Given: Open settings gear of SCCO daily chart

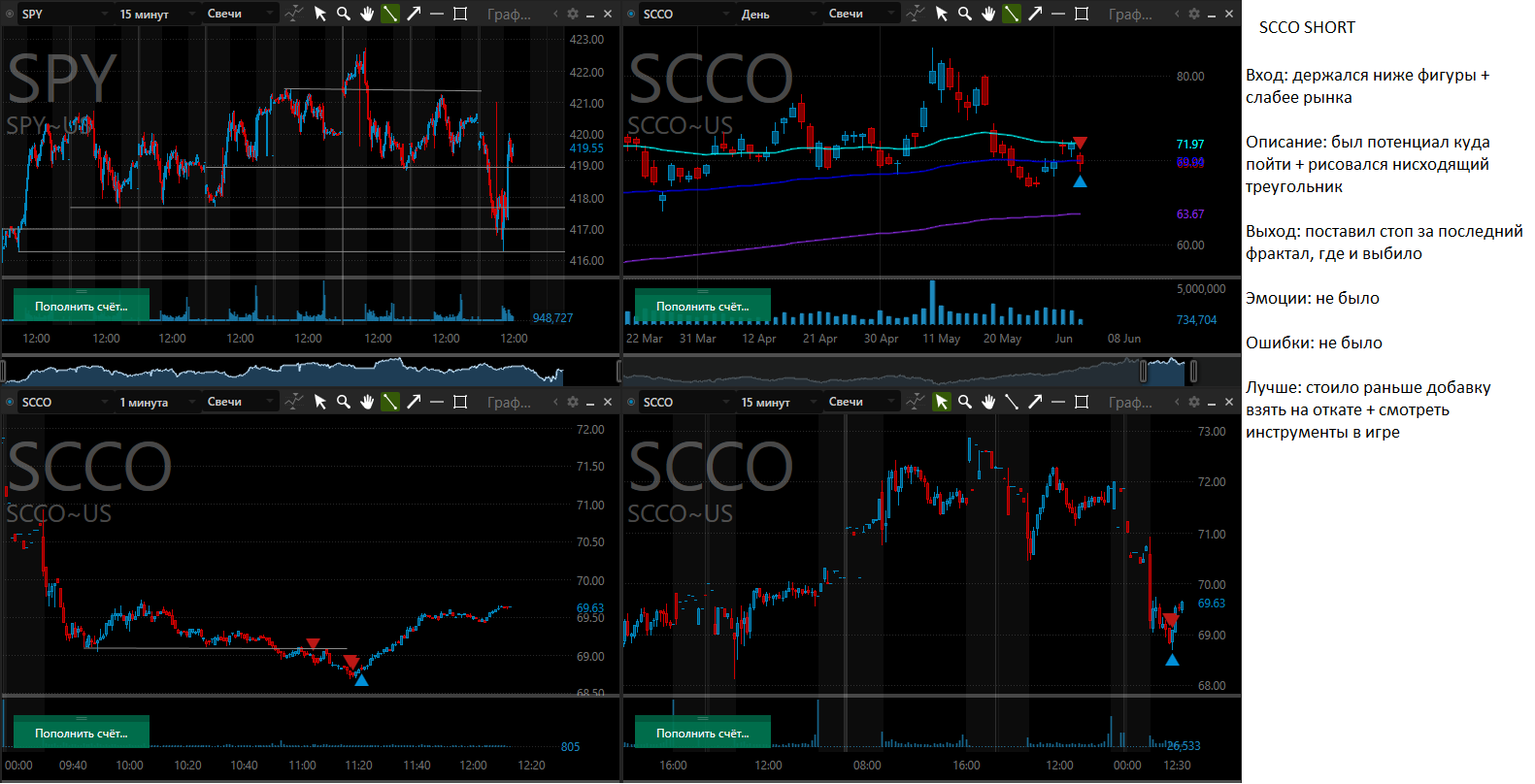Looking at the screenshot, I should [1194, 14].
